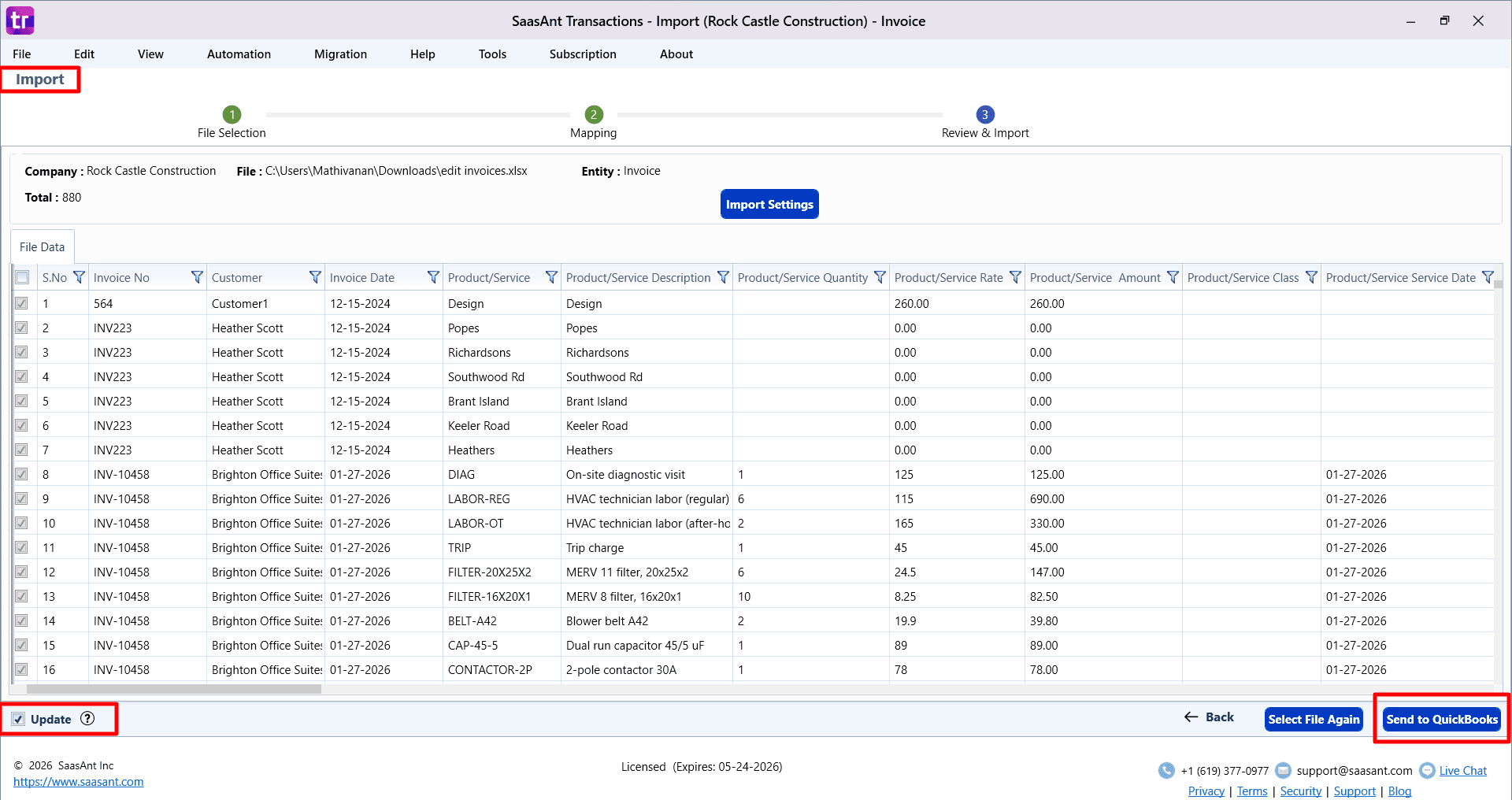1512x800 pixels.
Task: Open the About menu
Action: [676, 54]
